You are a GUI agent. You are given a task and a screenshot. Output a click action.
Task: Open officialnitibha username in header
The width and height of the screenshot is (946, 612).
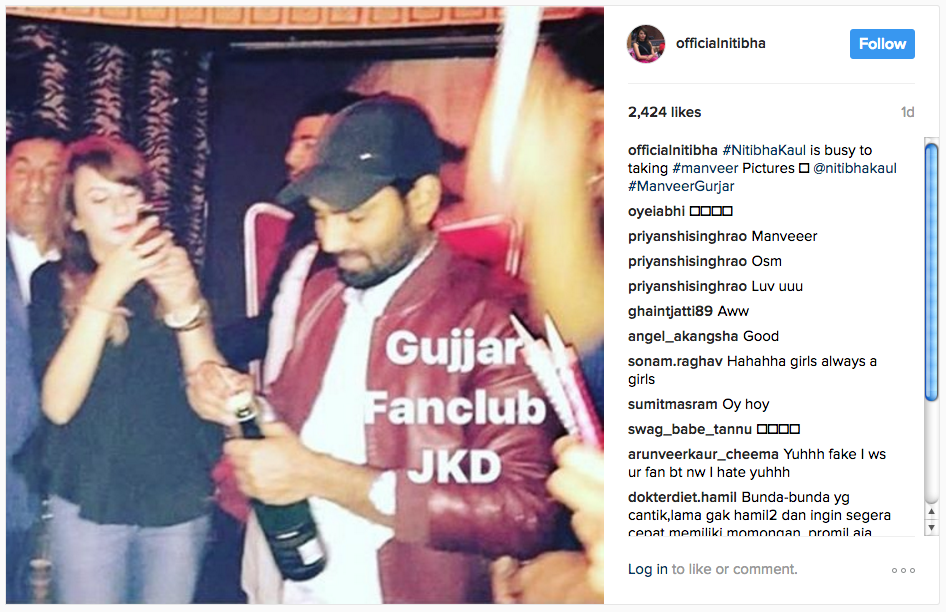[x=720, y=43]
